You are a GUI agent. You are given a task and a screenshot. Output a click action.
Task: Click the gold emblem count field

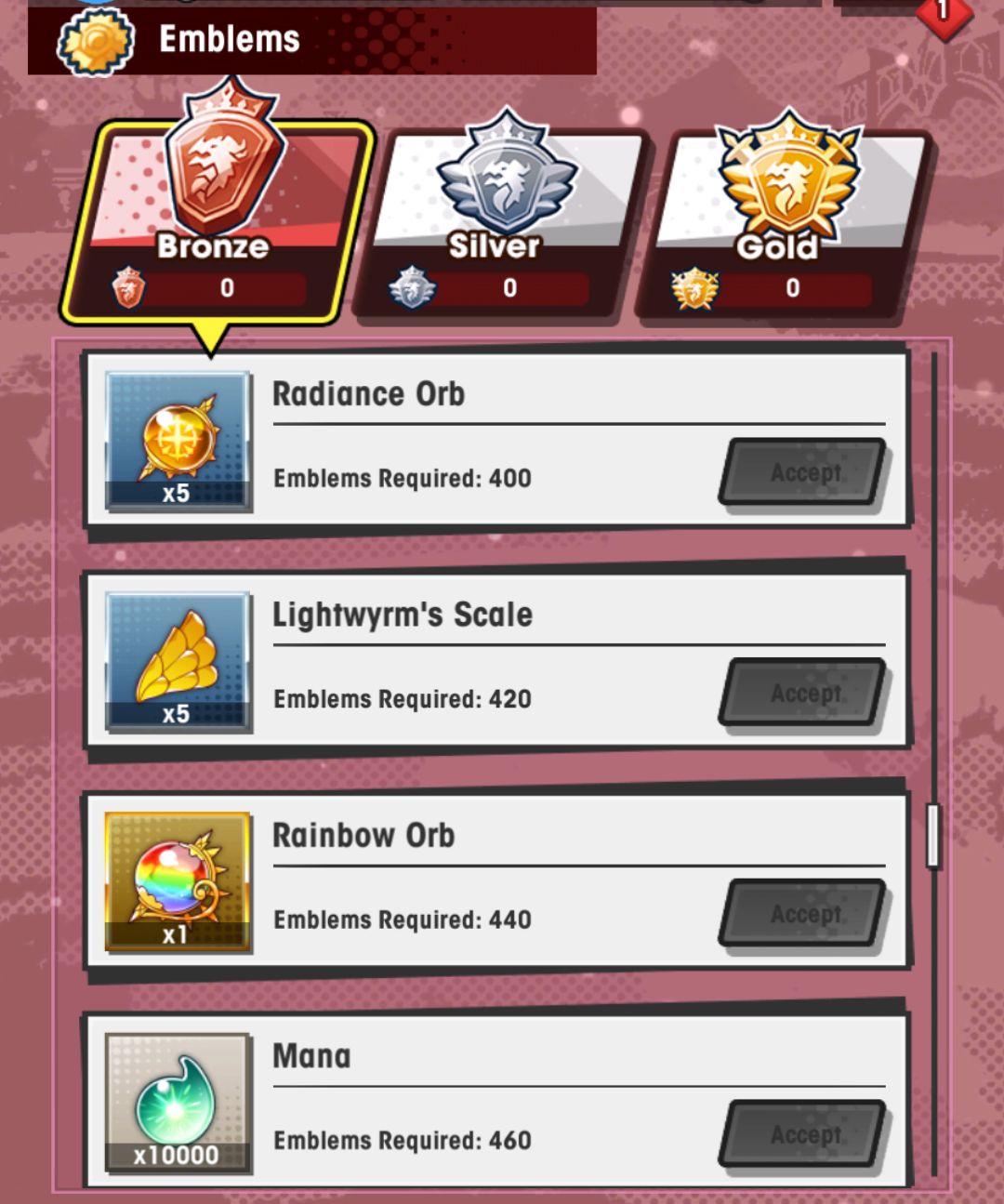point(793,288)
